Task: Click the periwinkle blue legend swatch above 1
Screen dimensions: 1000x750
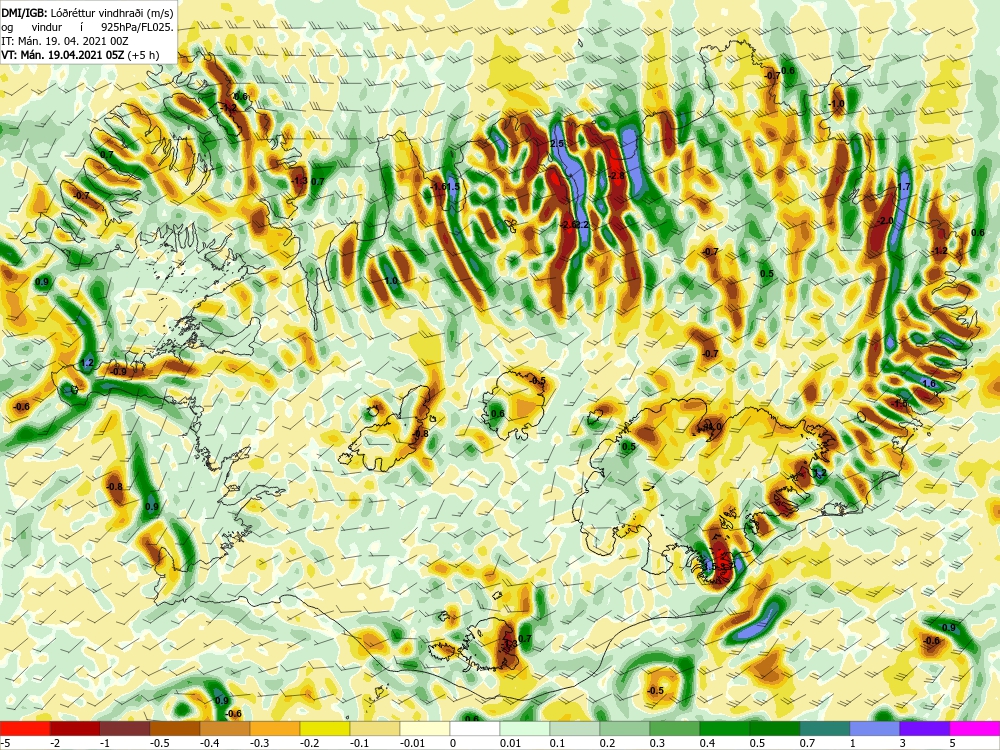Action: click(875, 728)
